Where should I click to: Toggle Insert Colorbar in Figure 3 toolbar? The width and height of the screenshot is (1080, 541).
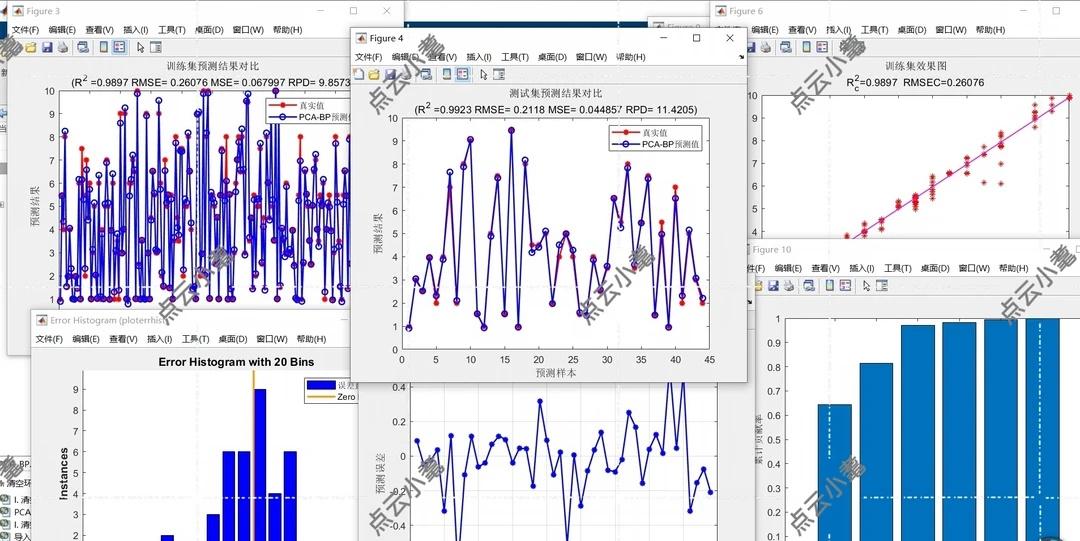point(104,47)
